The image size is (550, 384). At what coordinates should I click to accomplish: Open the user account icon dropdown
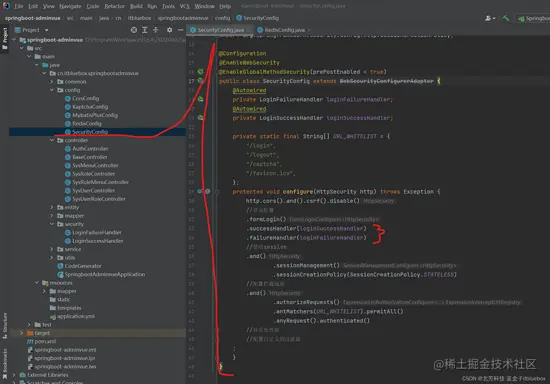click(490, 18)
